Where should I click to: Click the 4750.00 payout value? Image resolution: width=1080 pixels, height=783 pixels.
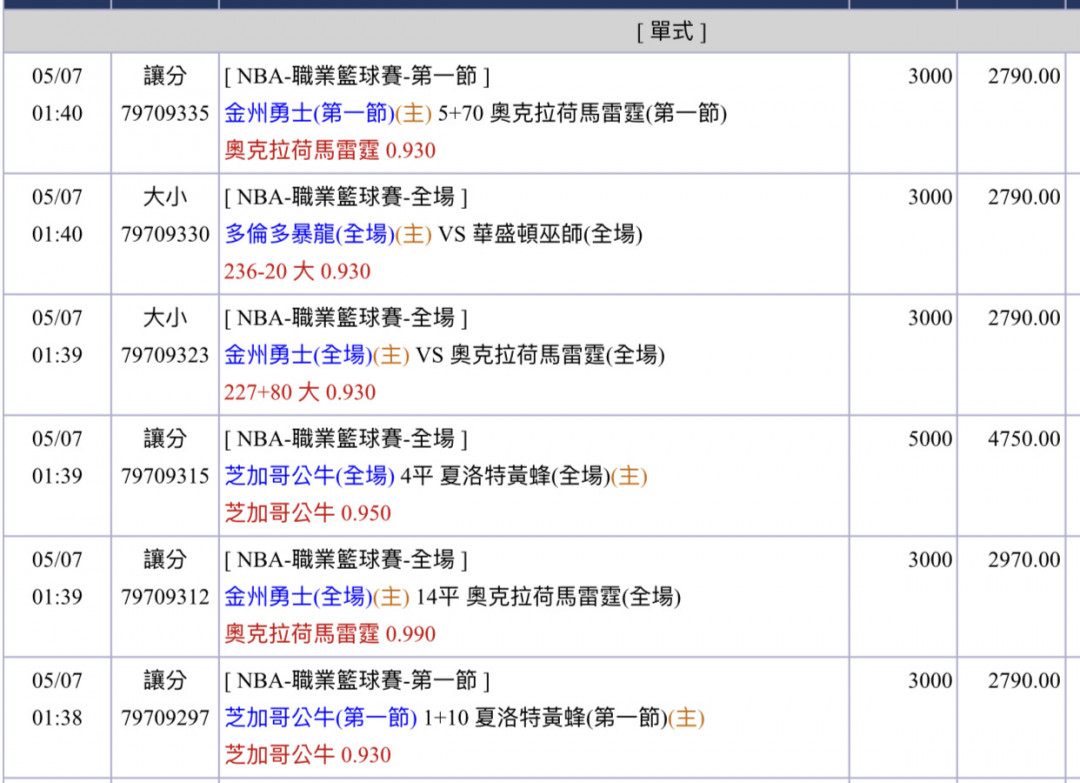pyautogui.click(x=1024, y=439)
